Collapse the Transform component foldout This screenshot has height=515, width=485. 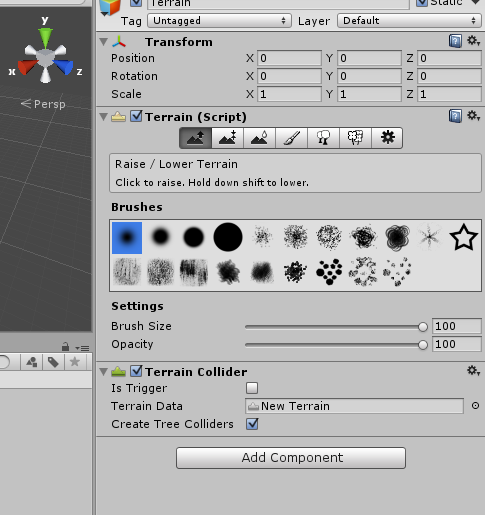click(104, 42)
